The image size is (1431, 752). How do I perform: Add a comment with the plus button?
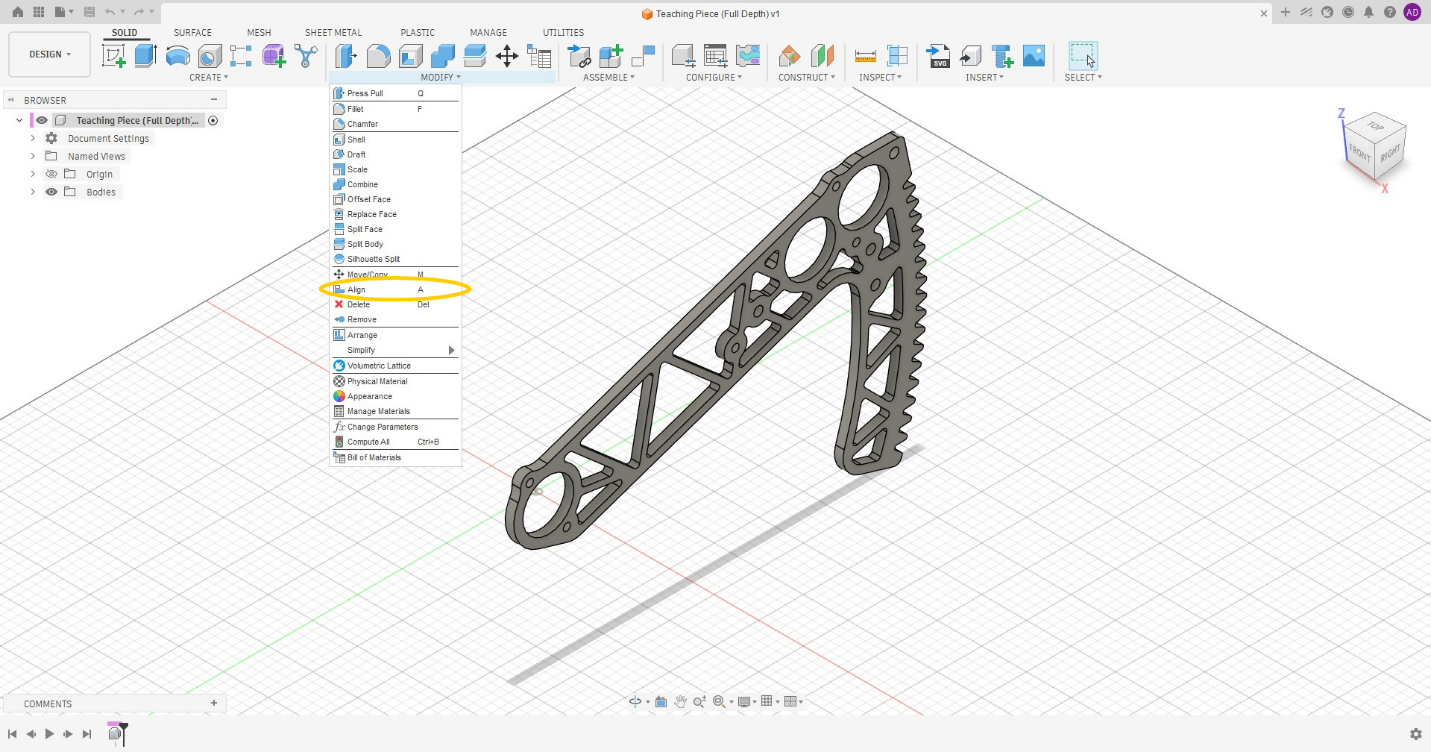(214, 703)
